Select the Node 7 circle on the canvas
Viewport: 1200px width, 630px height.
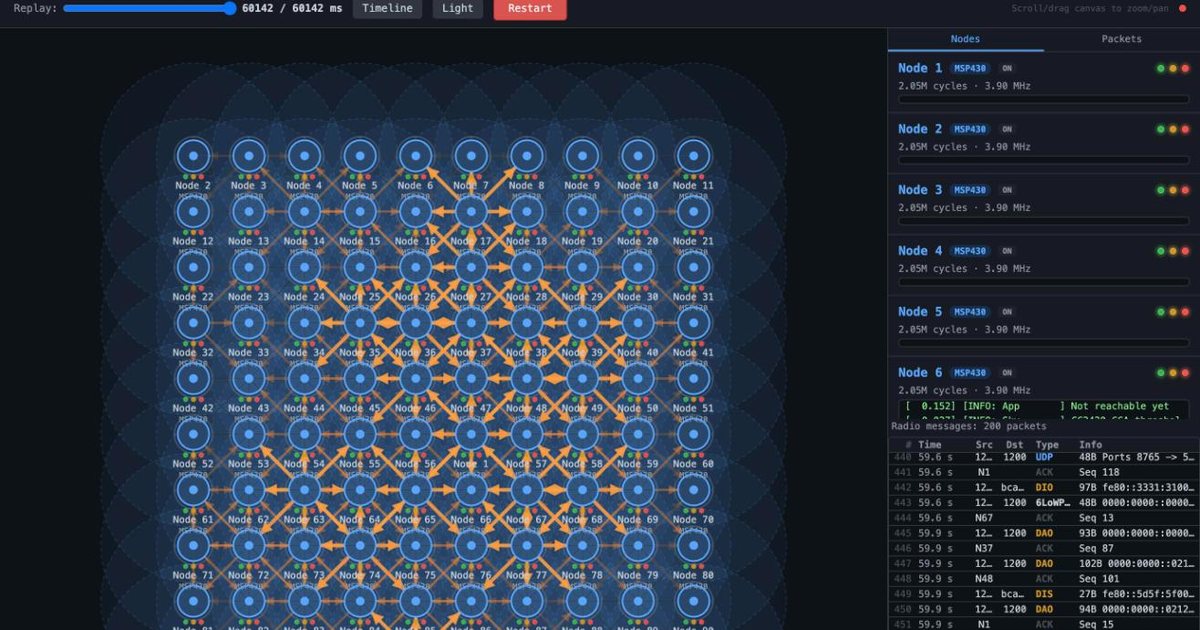click(471, 156)
